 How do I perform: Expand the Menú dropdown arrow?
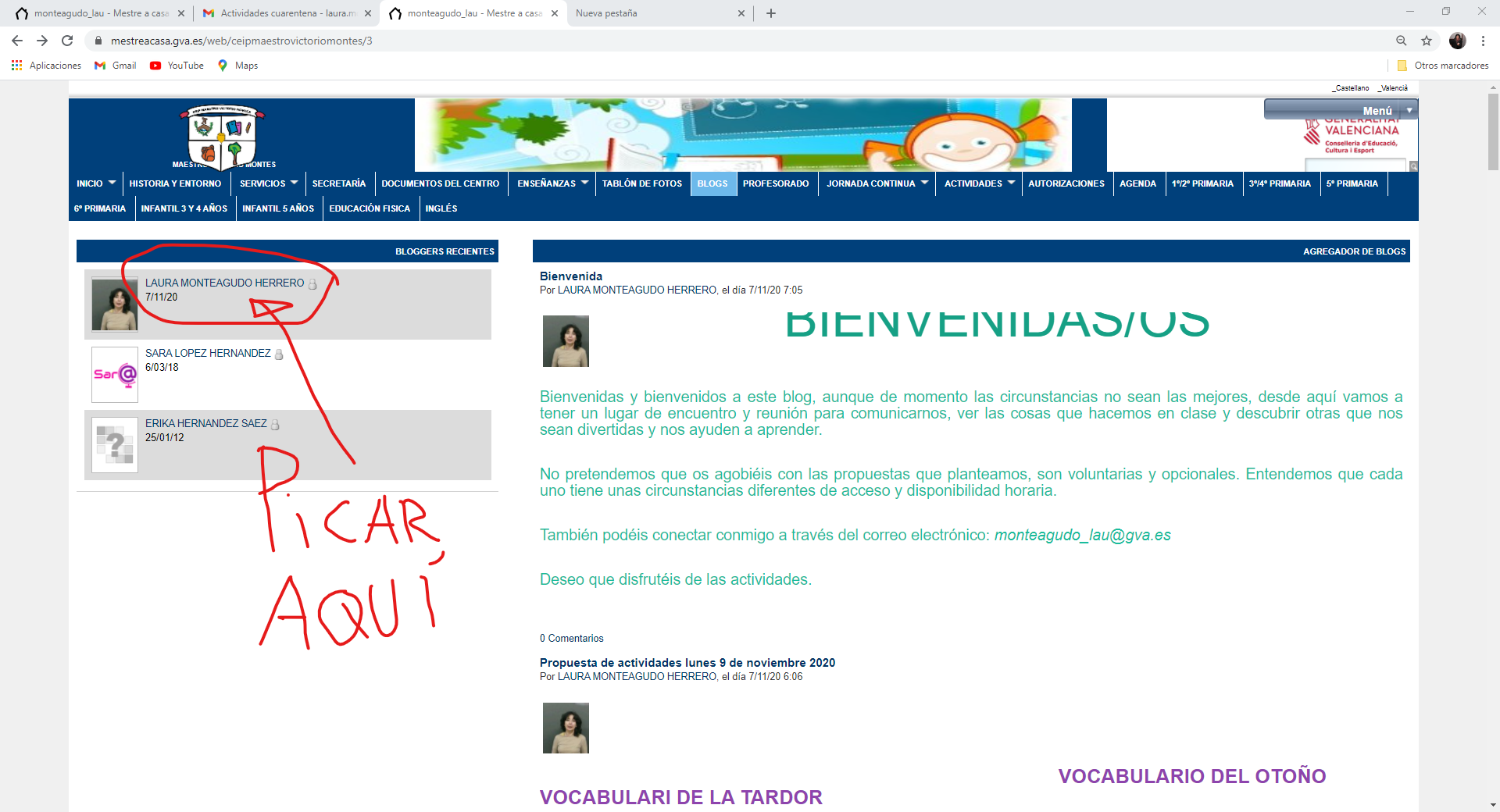1409,111
